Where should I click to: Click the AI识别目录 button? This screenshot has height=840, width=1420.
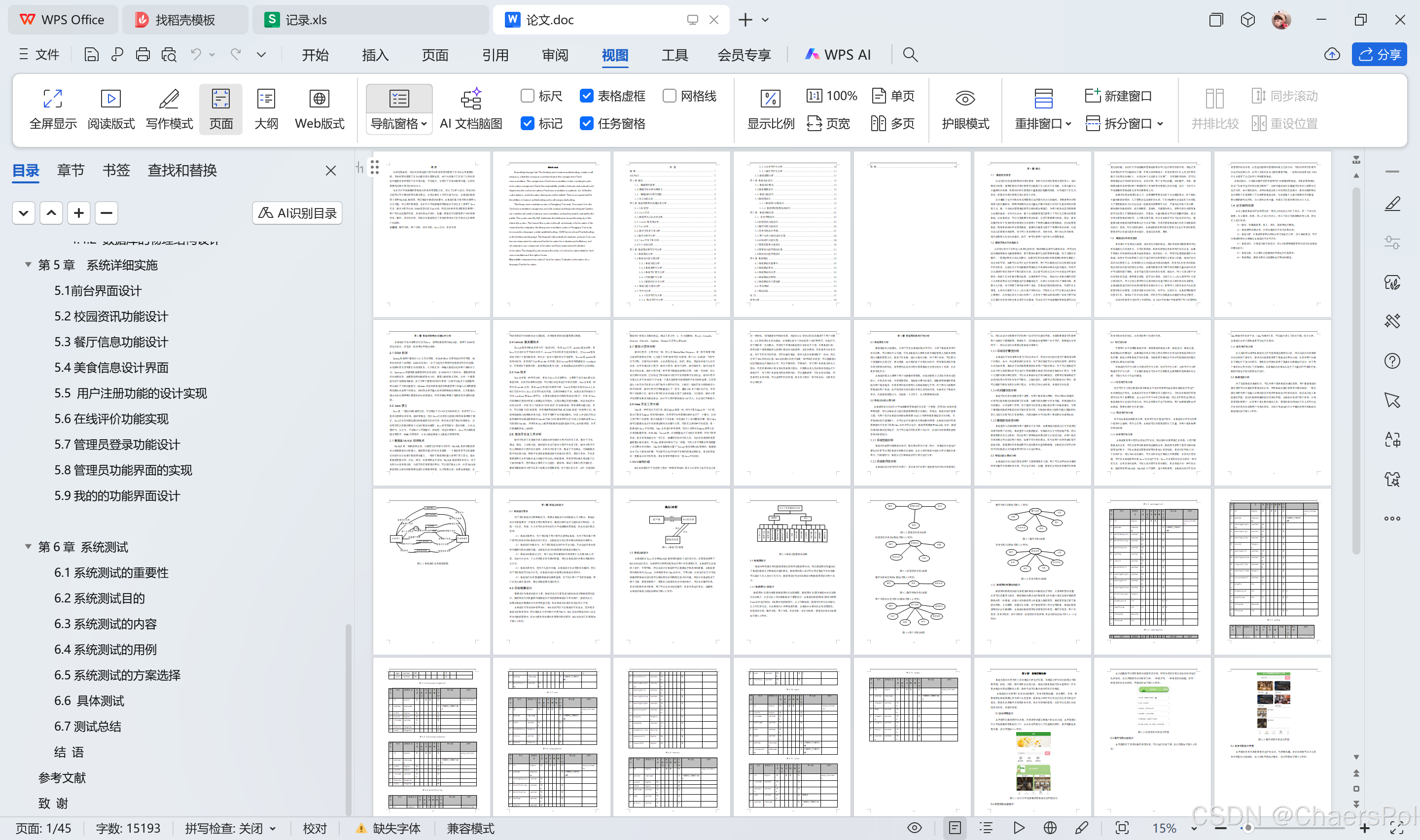[x=297, y=213]
